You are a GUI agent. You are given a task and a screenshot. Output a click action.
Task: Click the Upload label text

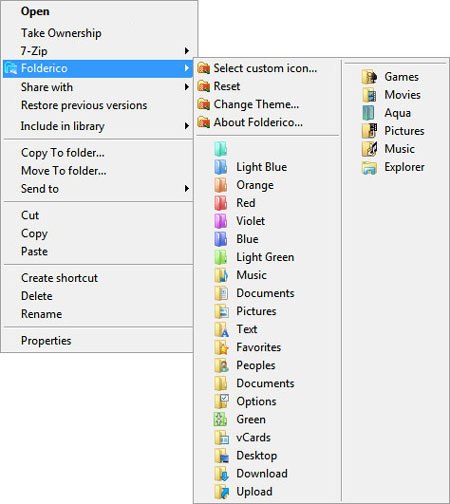click(254, 492)
